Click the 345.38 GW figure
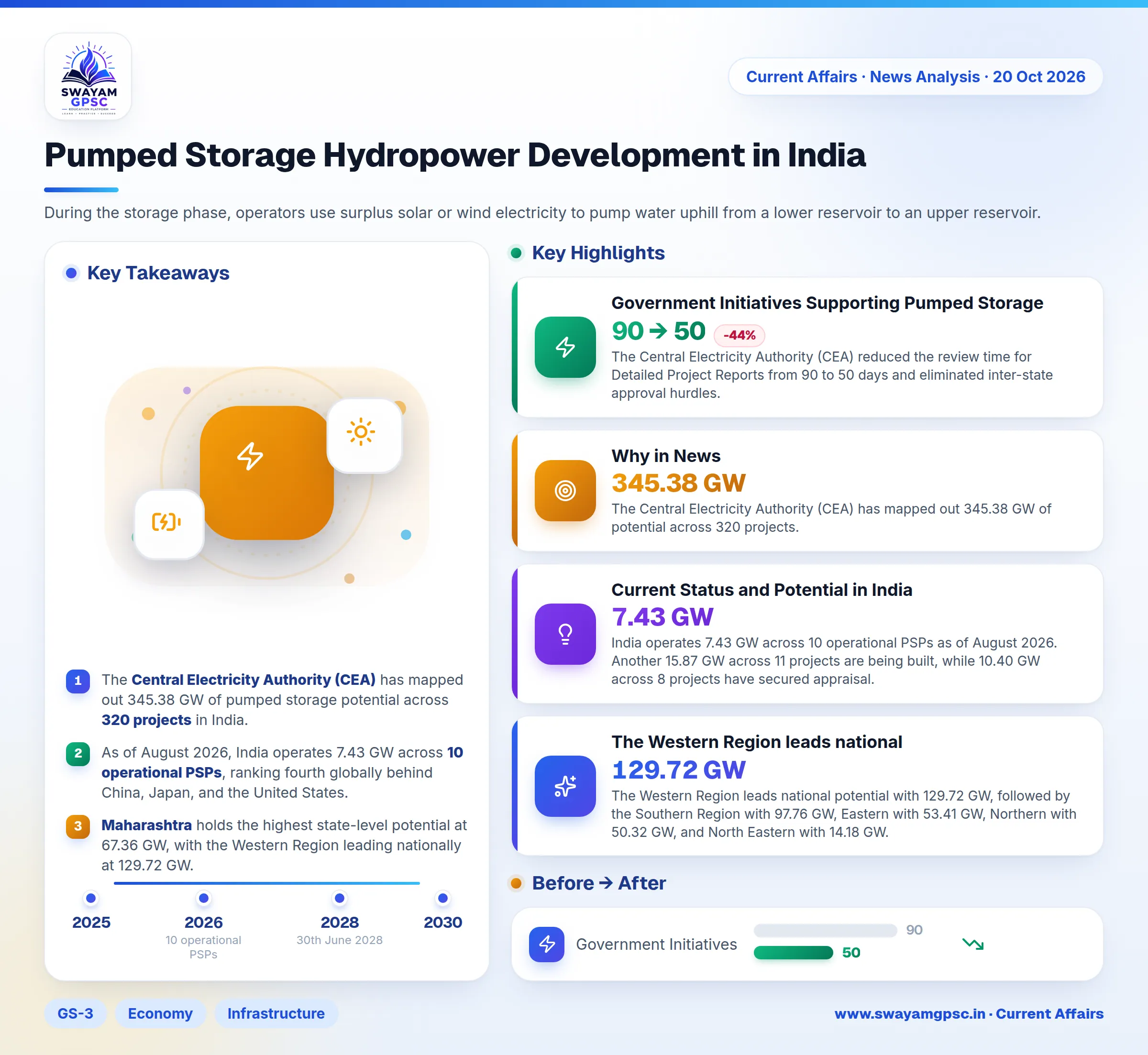The image size is (1148, 1055). [x=678, y=483]
